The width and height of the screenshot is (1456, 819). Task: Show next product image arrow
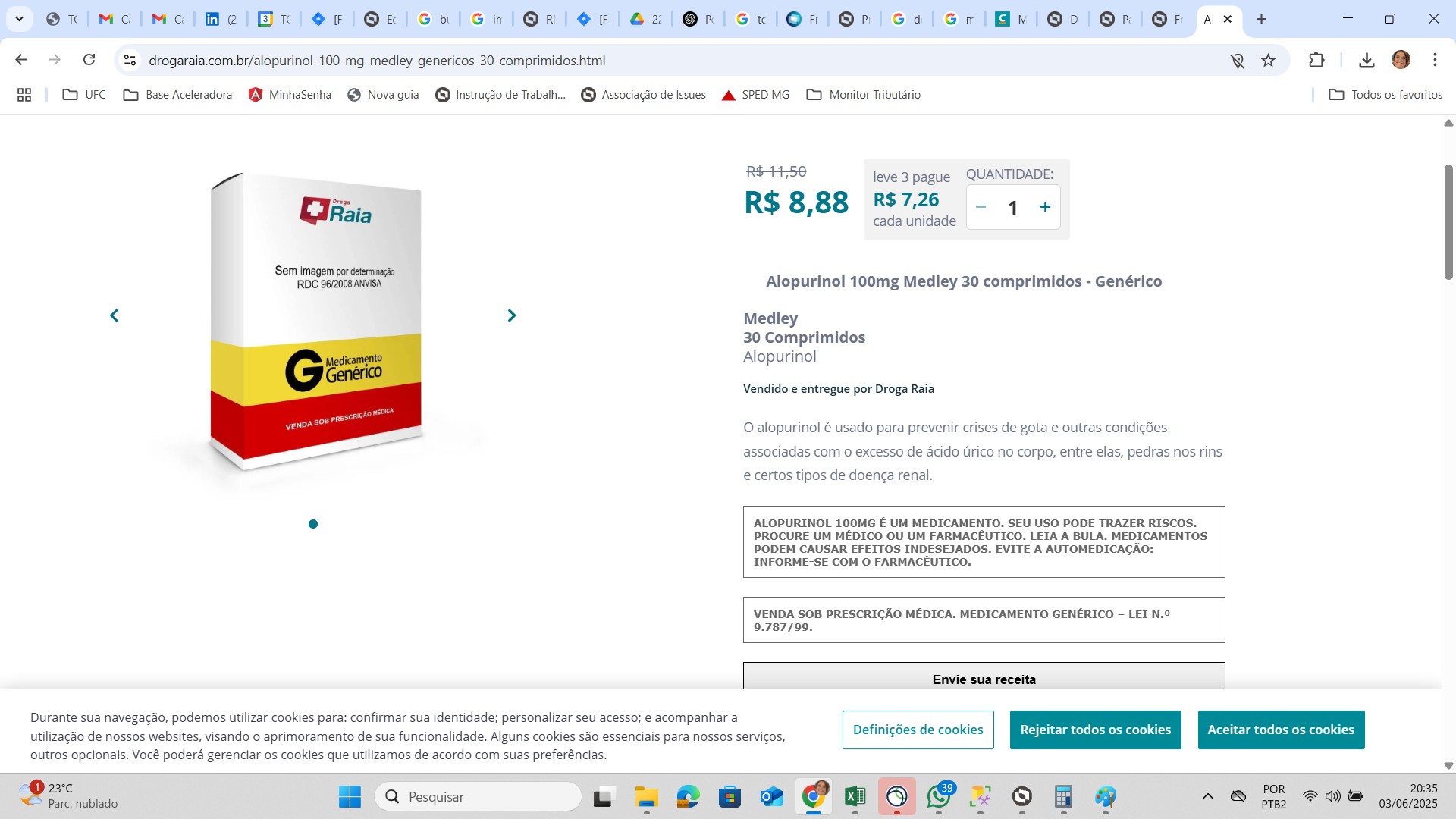pyautogui.click(x=512, y=315)
